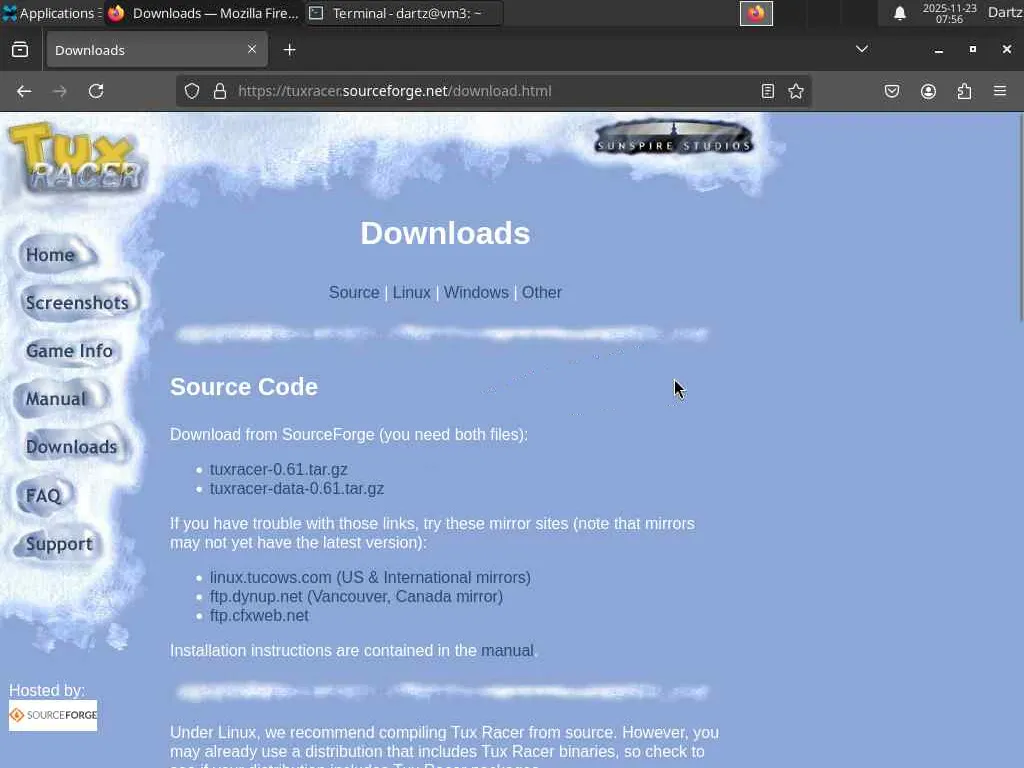Viewport: 1024px width, 768px height.
Task: Open Firefox View tab icon
Action: [20, 50]
